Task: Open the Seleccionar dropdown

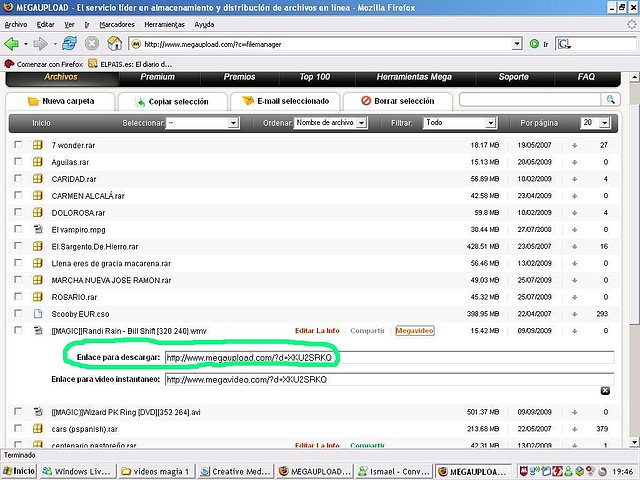Action: click(x=202, y=123)
